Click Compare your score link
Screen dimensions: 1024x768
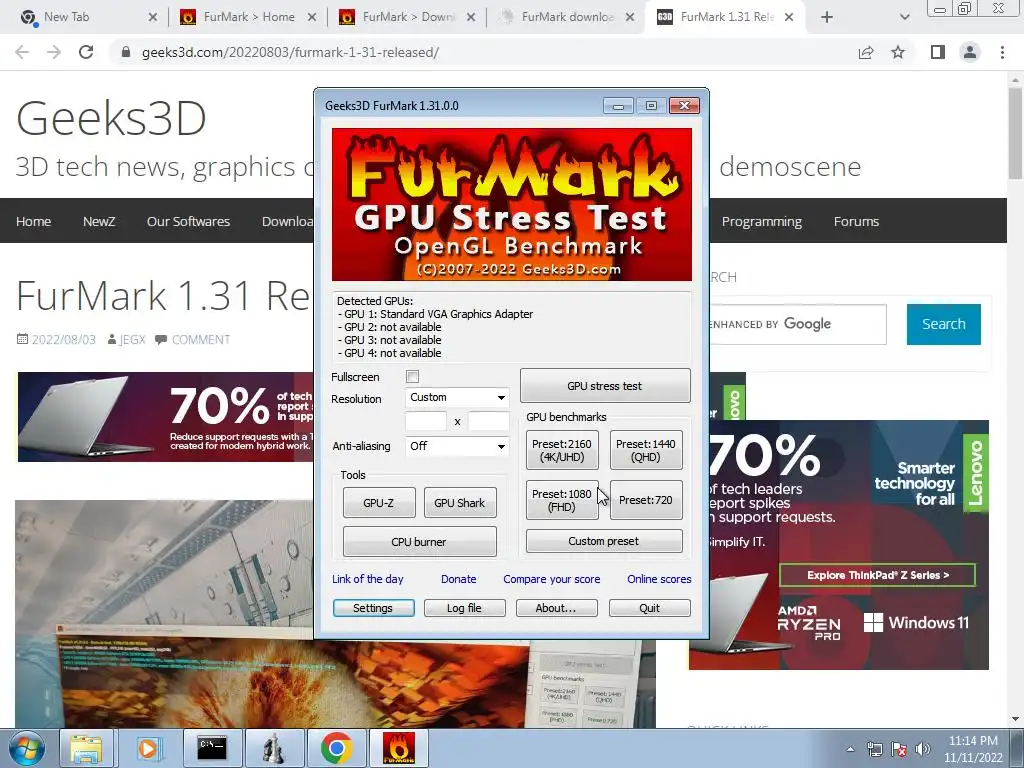point(551,579)
